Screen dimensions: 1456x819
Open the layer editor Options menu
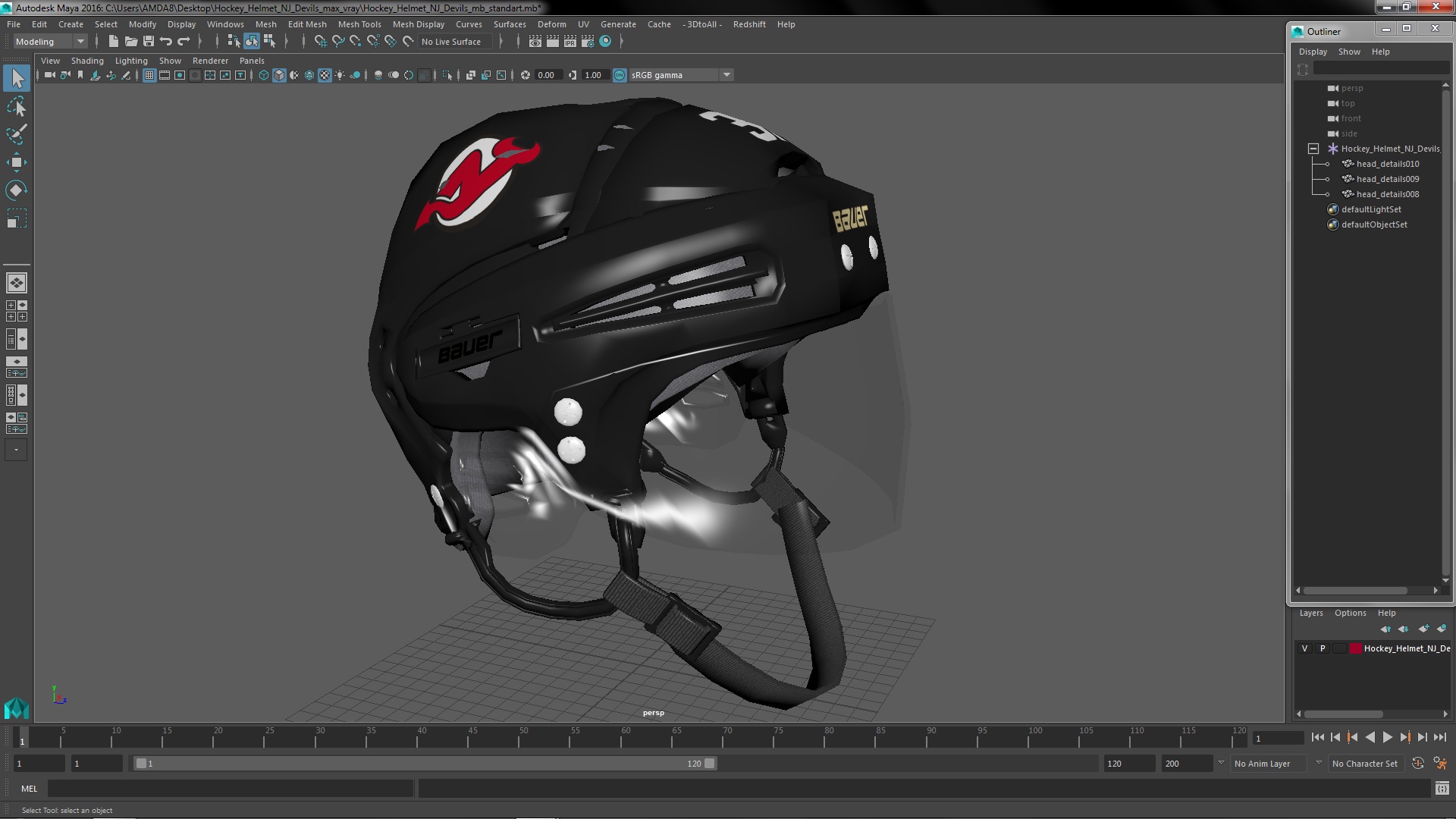[1351, 613]
